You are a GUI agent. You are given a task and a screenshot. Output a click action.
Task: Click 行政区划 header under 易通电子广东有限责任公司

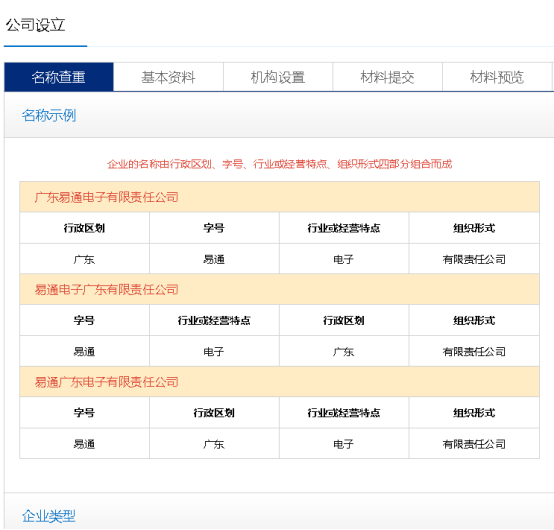click(344, 320)
